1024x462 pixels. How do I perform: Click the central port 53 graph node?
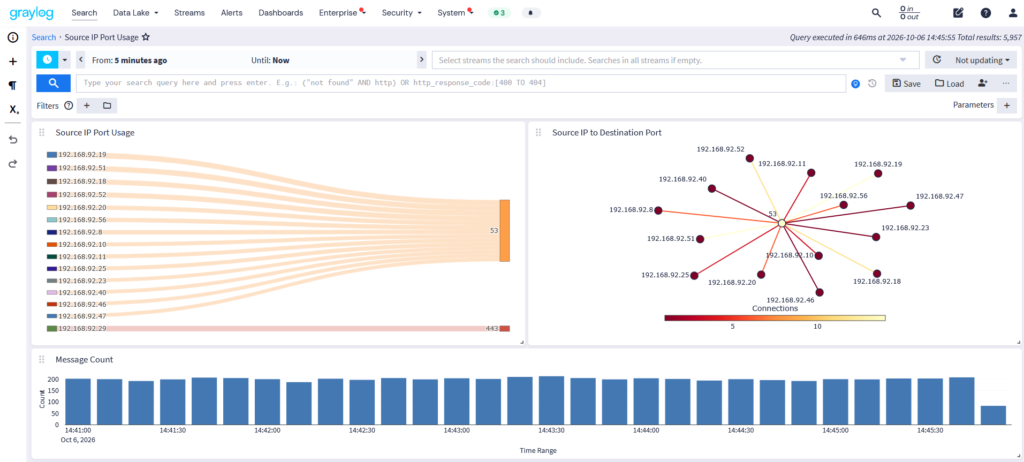[781, 223]
